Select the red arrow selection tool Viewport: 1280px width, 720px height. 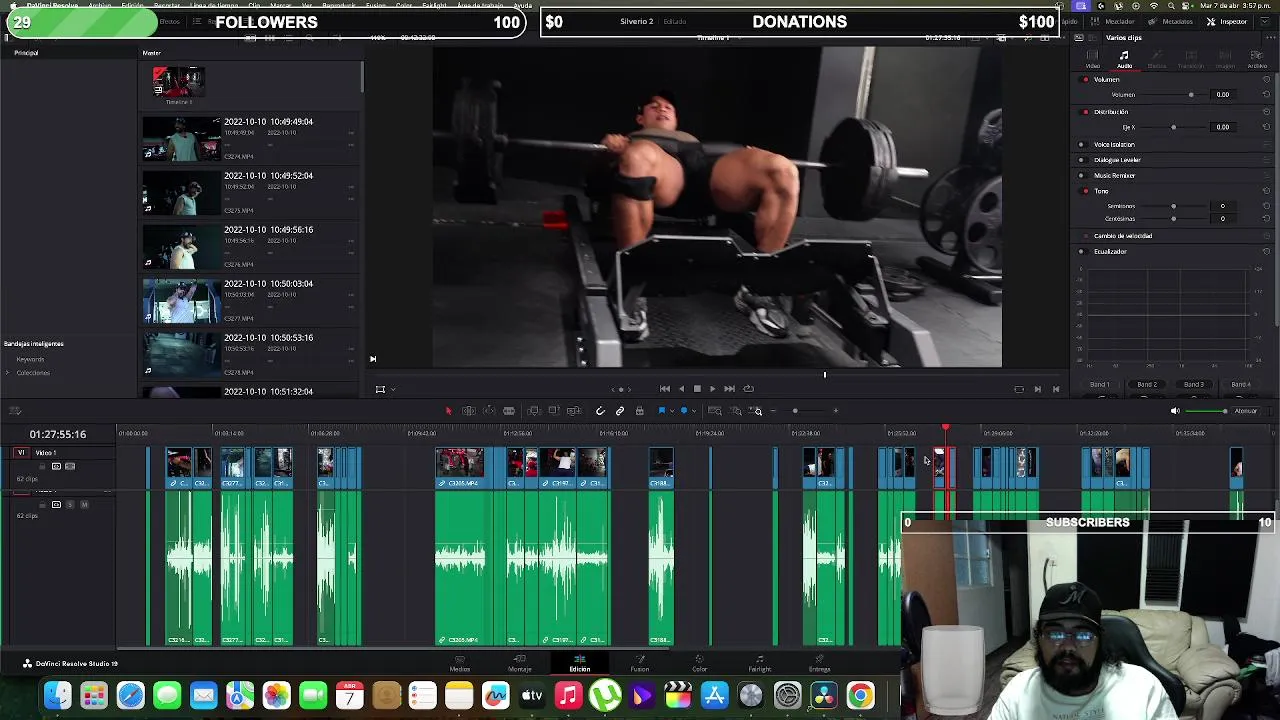pyautogui.click(x=448, y=411)
